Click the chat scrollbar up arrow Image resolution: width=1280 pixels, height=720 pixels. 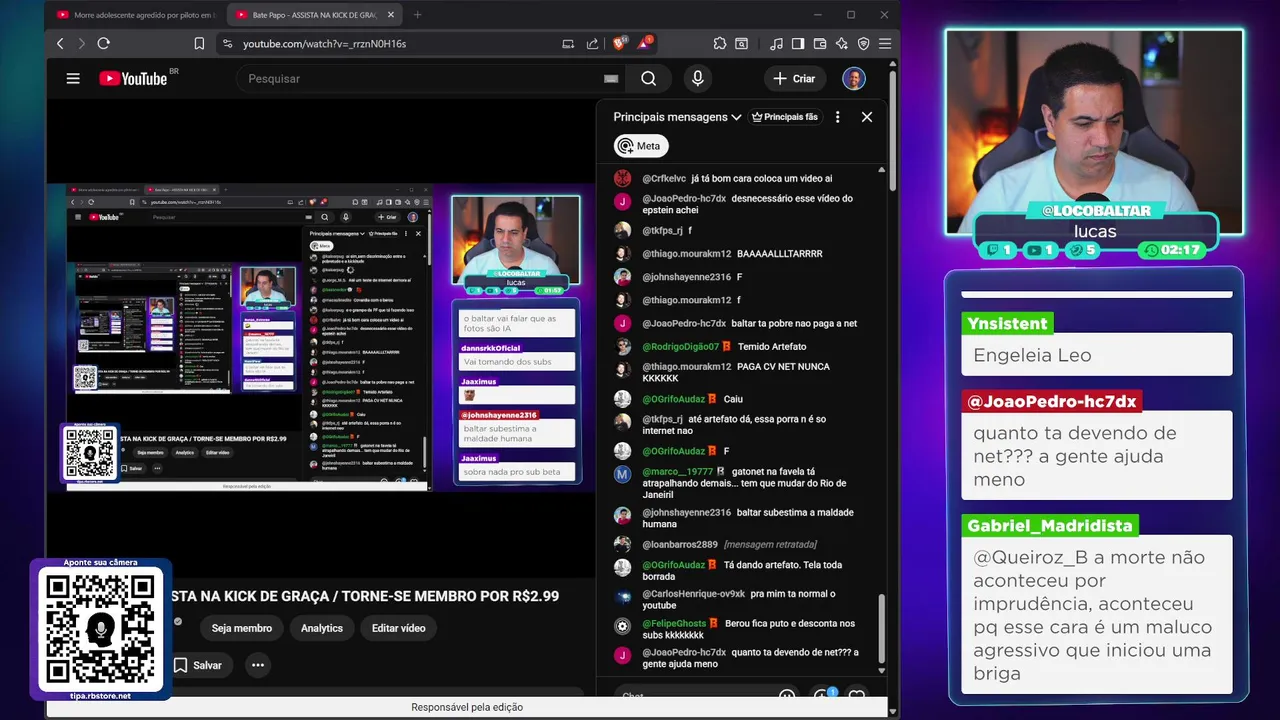pos(881,170)
